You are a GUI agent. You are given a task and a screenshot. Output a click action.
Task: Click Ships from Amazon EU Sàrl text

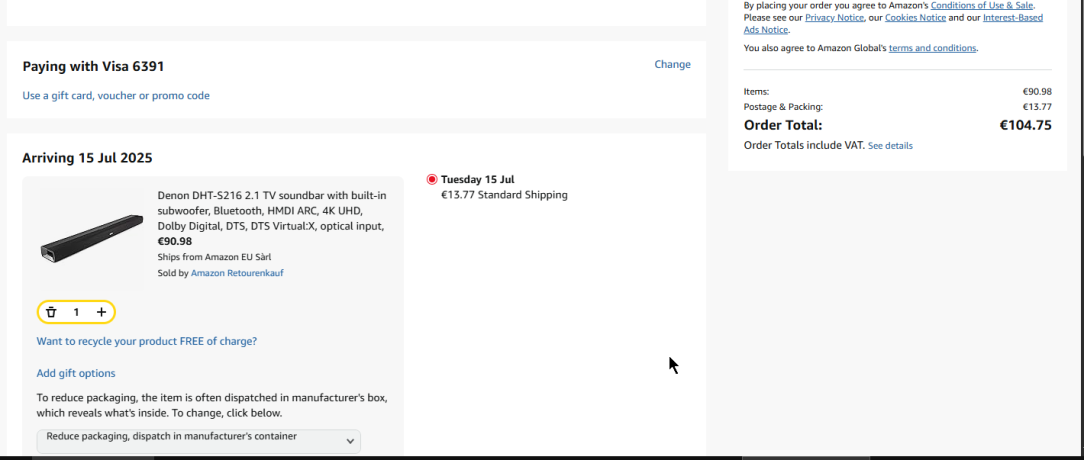click(214, 257)
